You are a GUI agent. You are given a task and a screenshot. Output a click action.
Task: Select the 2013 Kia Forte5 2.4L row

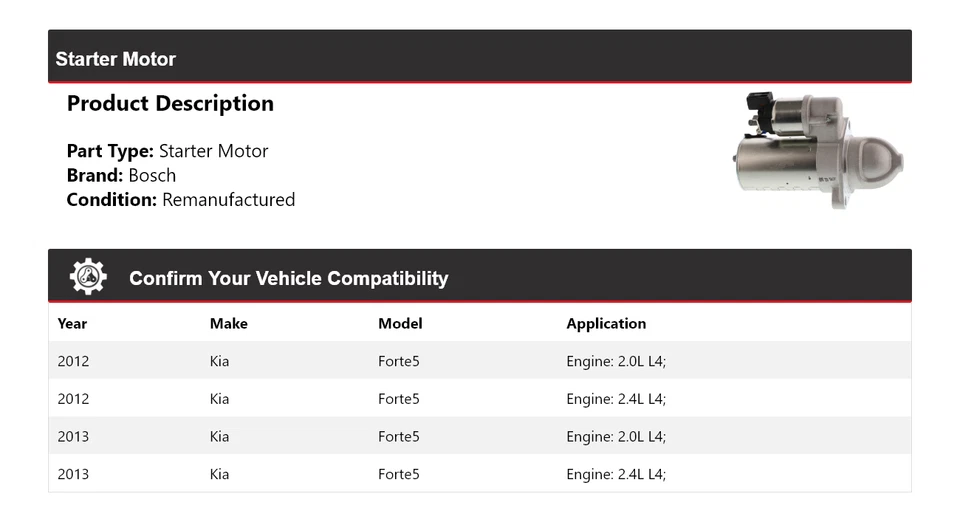point(479,474)
